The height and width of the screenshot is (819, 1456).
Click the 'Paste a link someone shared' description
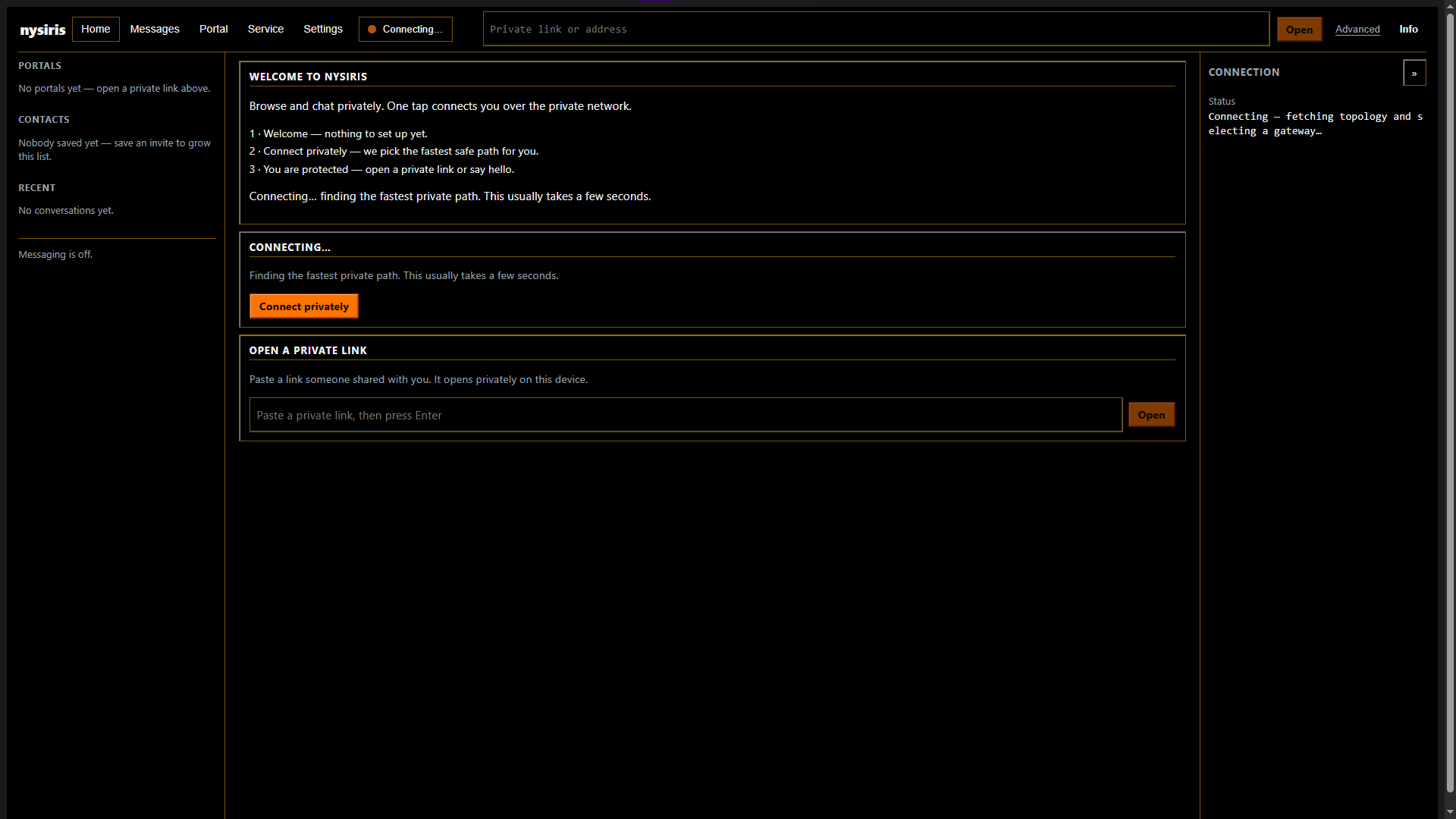[419, 380]
